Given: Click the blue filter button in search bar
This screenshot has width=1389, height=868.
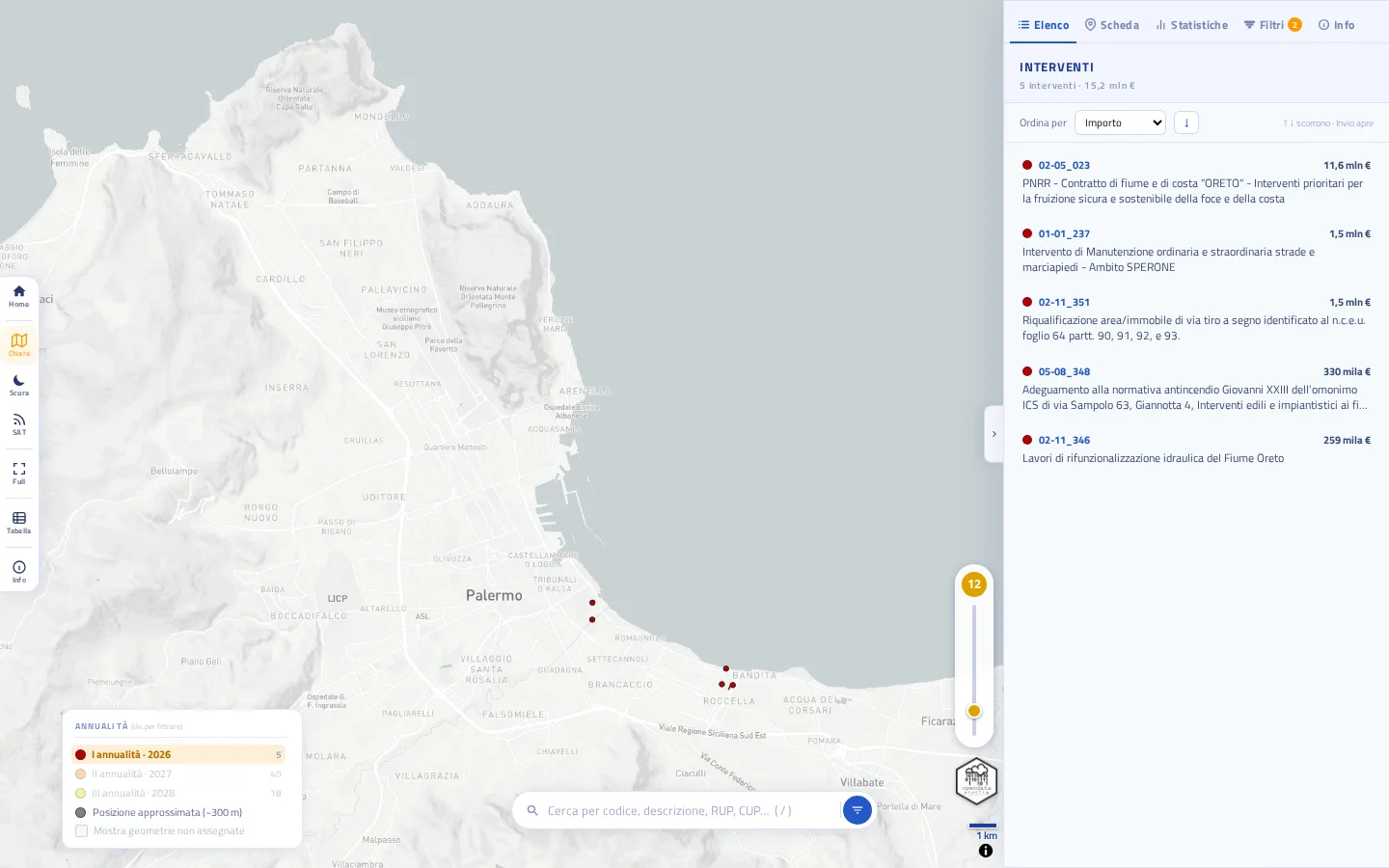Looking at the screenshot, I should (857, 810).
